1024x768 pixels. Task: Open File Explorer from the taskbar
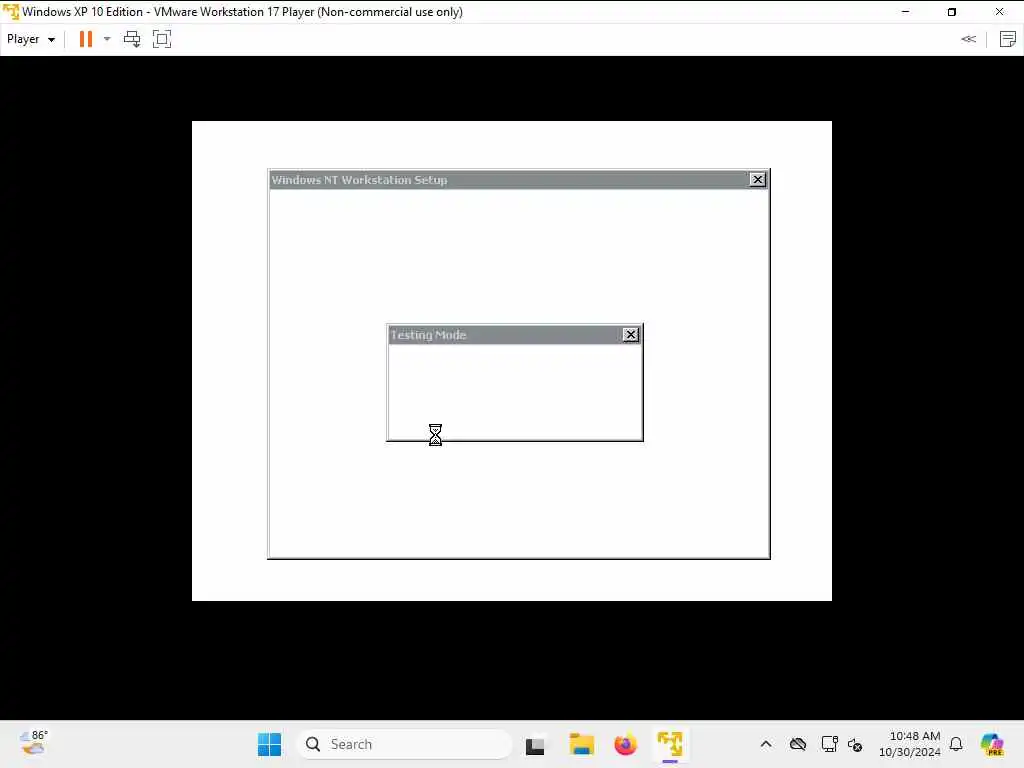pyautogui.click(x=581, y=744)
